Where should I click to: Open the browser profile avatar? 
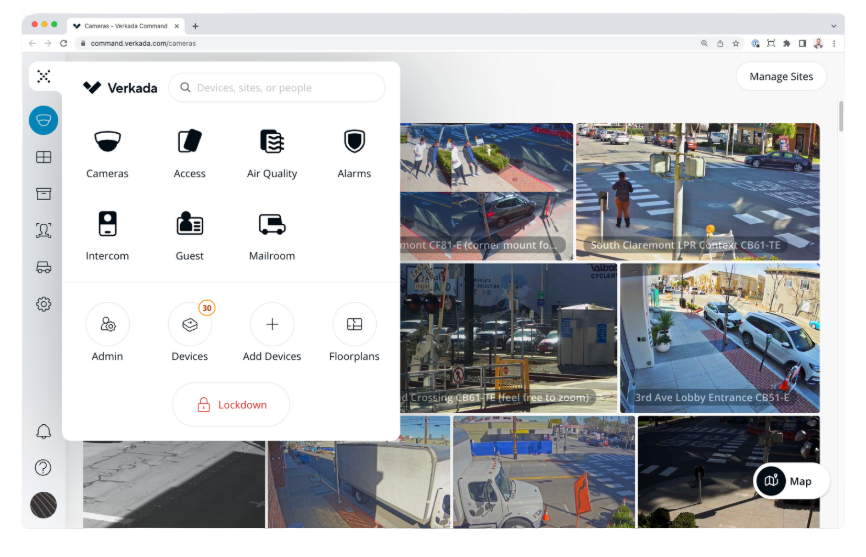click(x=819, y=43)
